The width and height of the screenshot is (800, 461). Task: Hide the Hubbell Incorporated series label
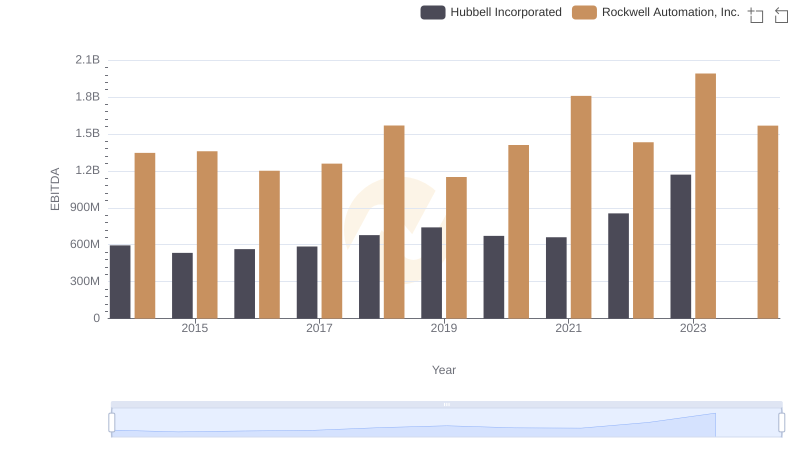pos(506,12)
